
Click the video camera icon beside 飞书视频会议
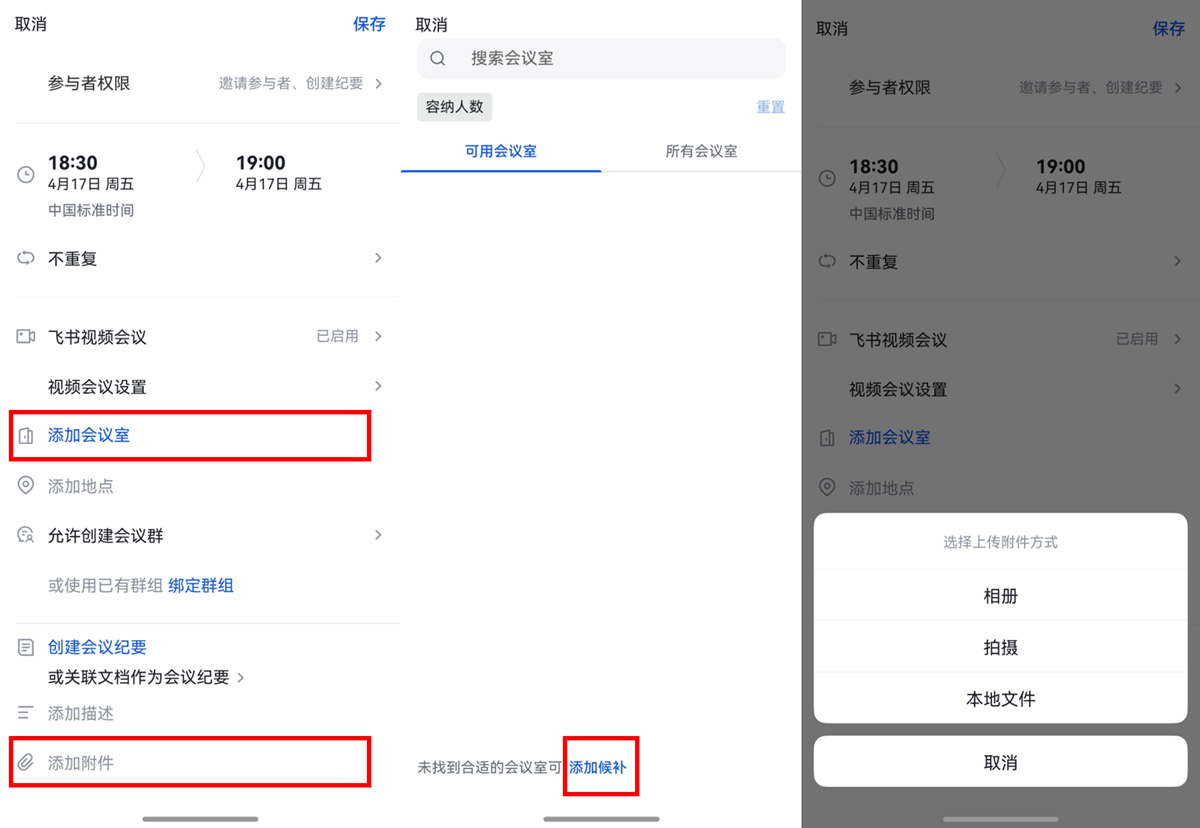pyautogui.click(x=24, y=337)
